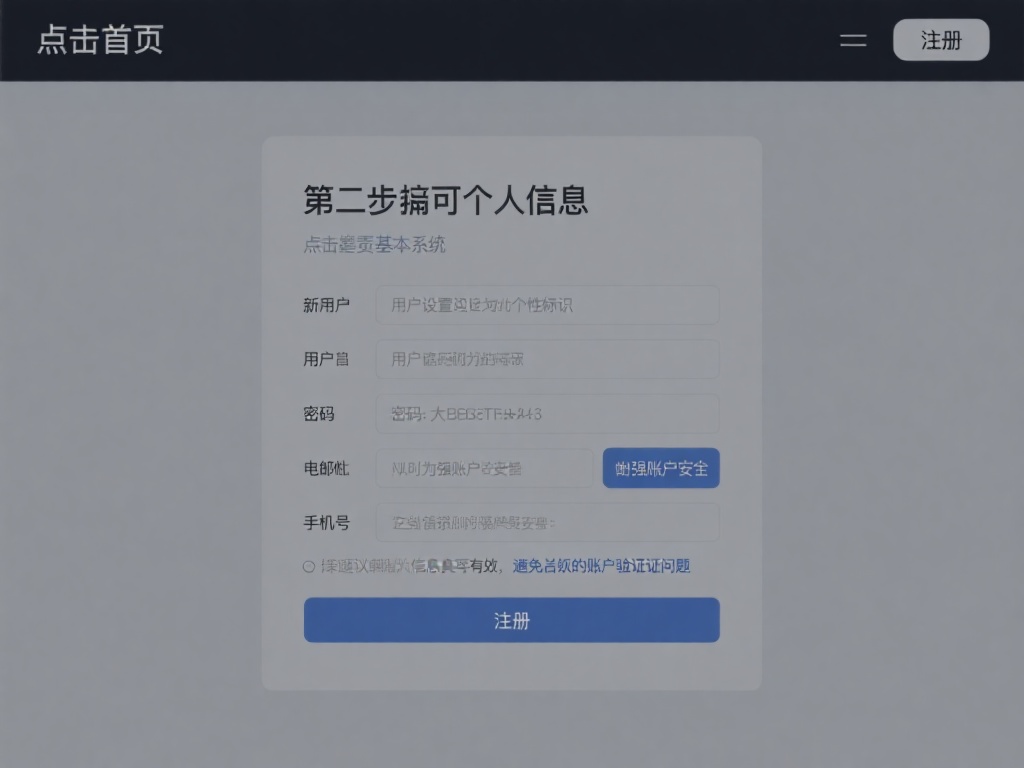Click the second row's username label
Image resolution: width=1024 pixels, height=768 pixels.
326,359
